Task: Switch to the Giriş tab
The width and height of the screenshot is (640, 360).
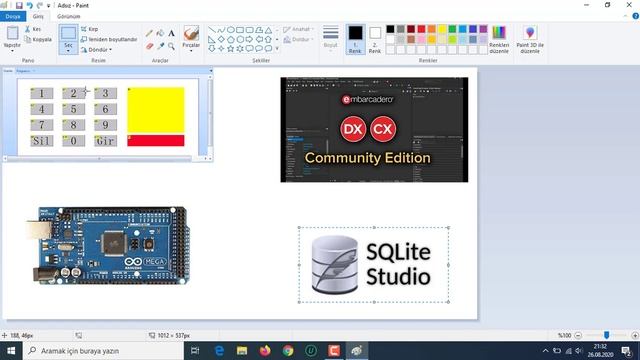Action: (38, 16)
